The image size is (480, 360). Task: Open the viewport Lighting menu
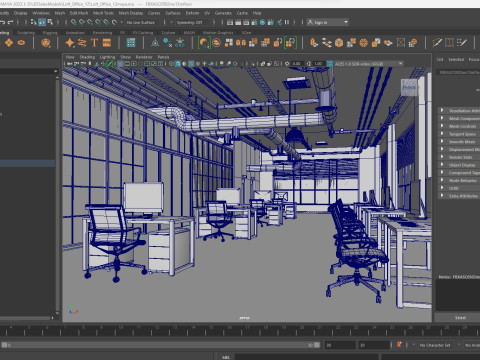click(x=107, y=57)
